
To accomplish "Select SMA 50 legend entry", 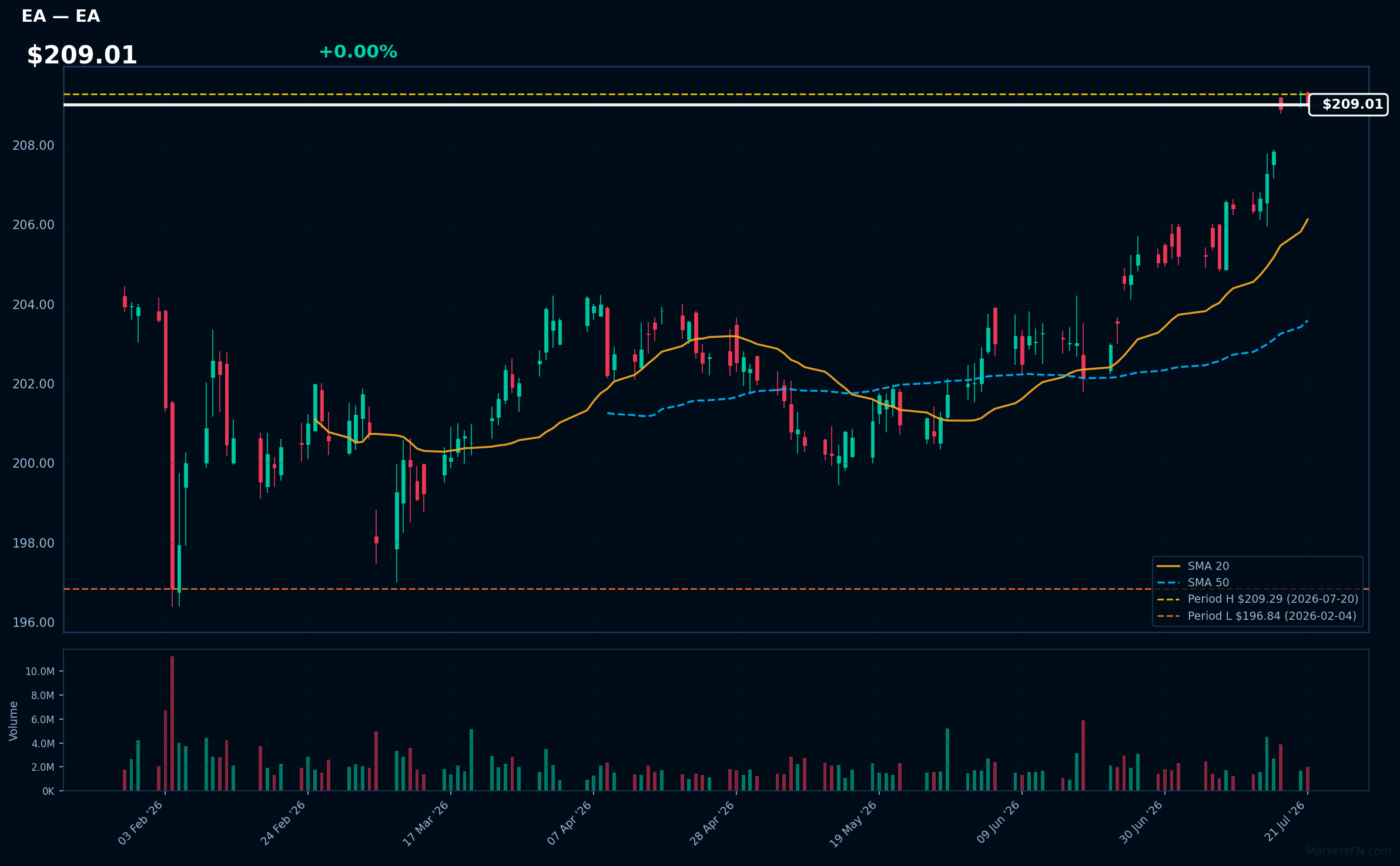I will tap(1193, 582).
